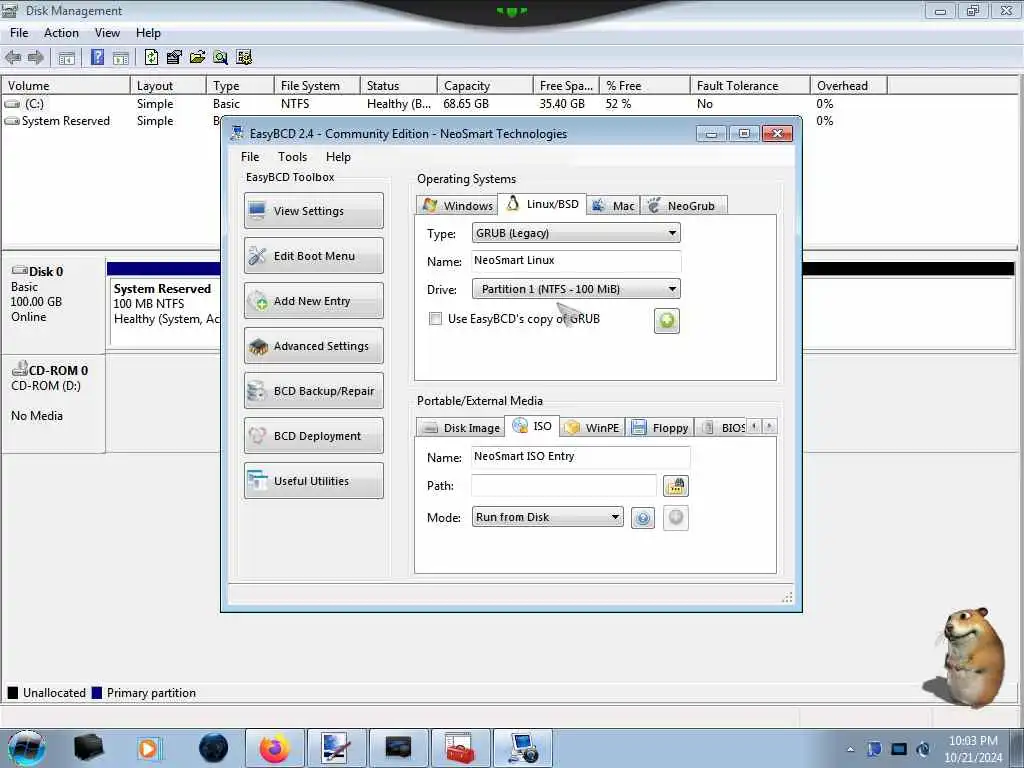Screen dimensions: 1024x768
Task: Open the Disk Management Action menu
Action: click(x=61, y=33)
